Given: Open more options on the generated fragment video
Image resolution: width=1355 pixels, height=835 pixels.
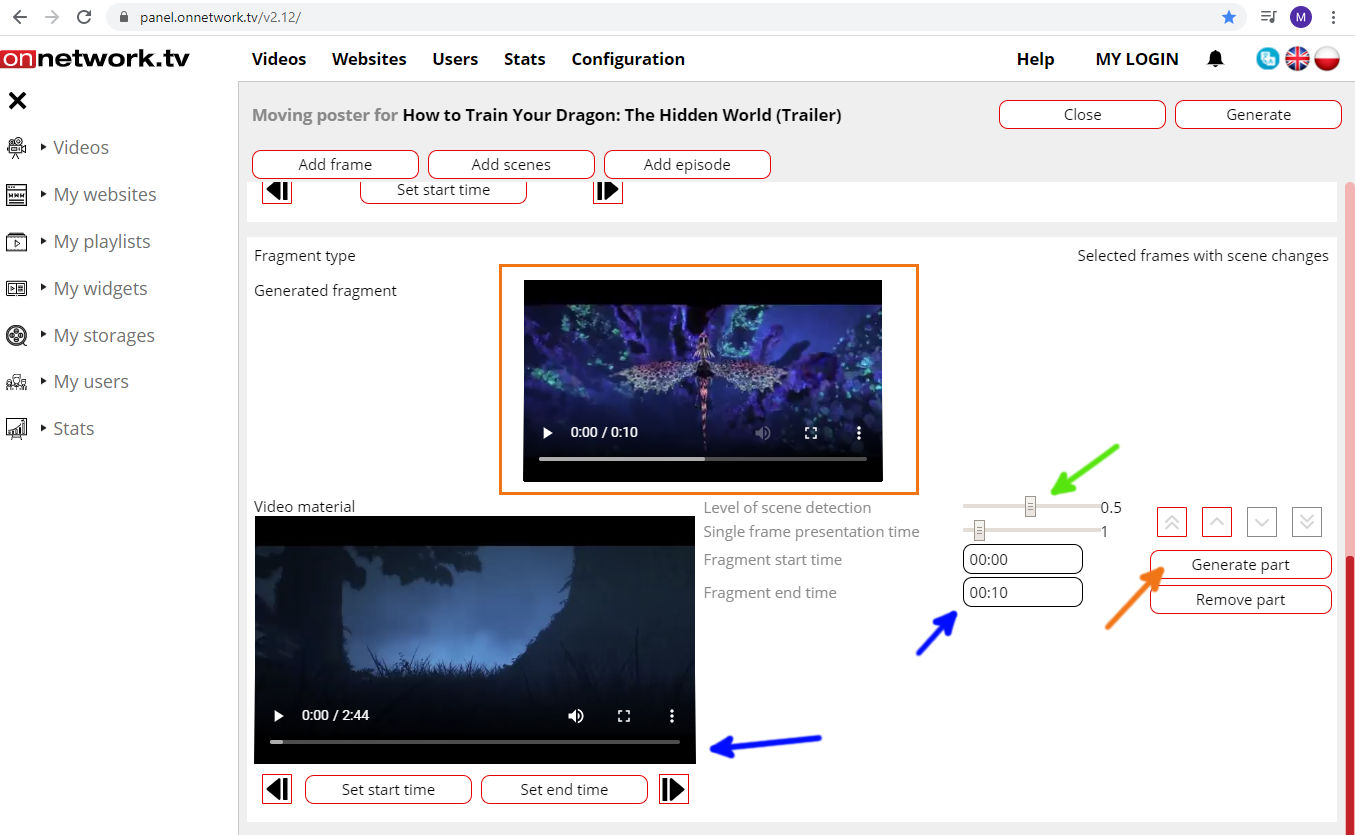Looking at the screenshot, I should tap(859, 433).
